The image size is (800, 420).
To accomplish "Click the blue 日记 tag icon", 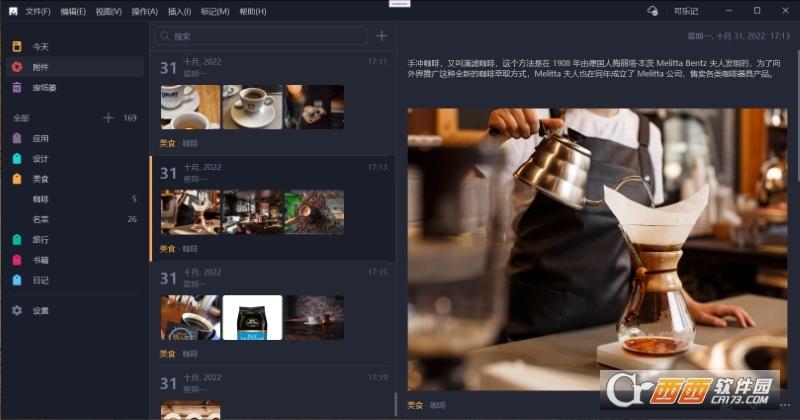I will 17,280.
